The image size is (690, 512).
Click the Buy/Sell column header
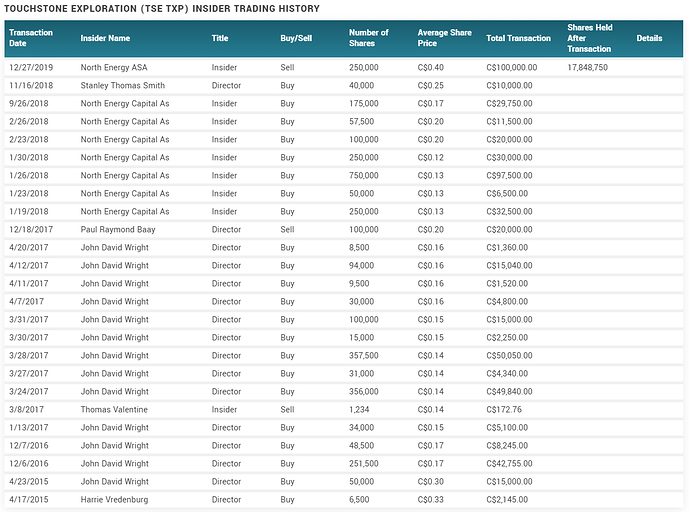296,38
